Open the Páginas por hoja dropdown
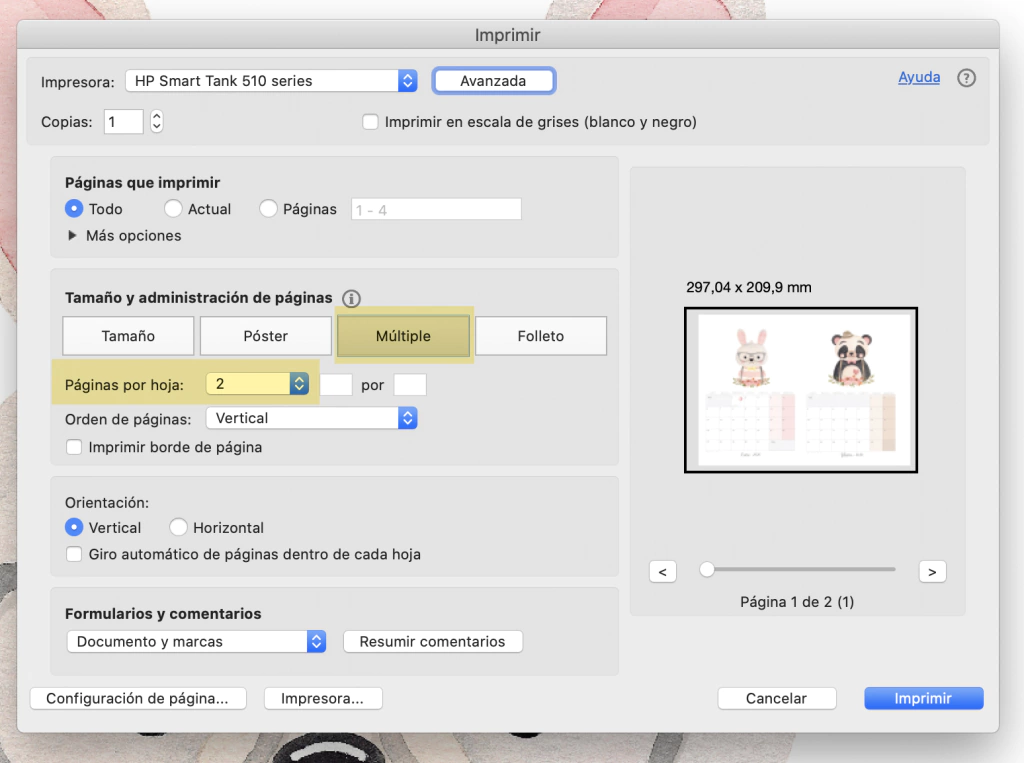This screenshot has width=1024, height=763. click(x=257, y=383)
